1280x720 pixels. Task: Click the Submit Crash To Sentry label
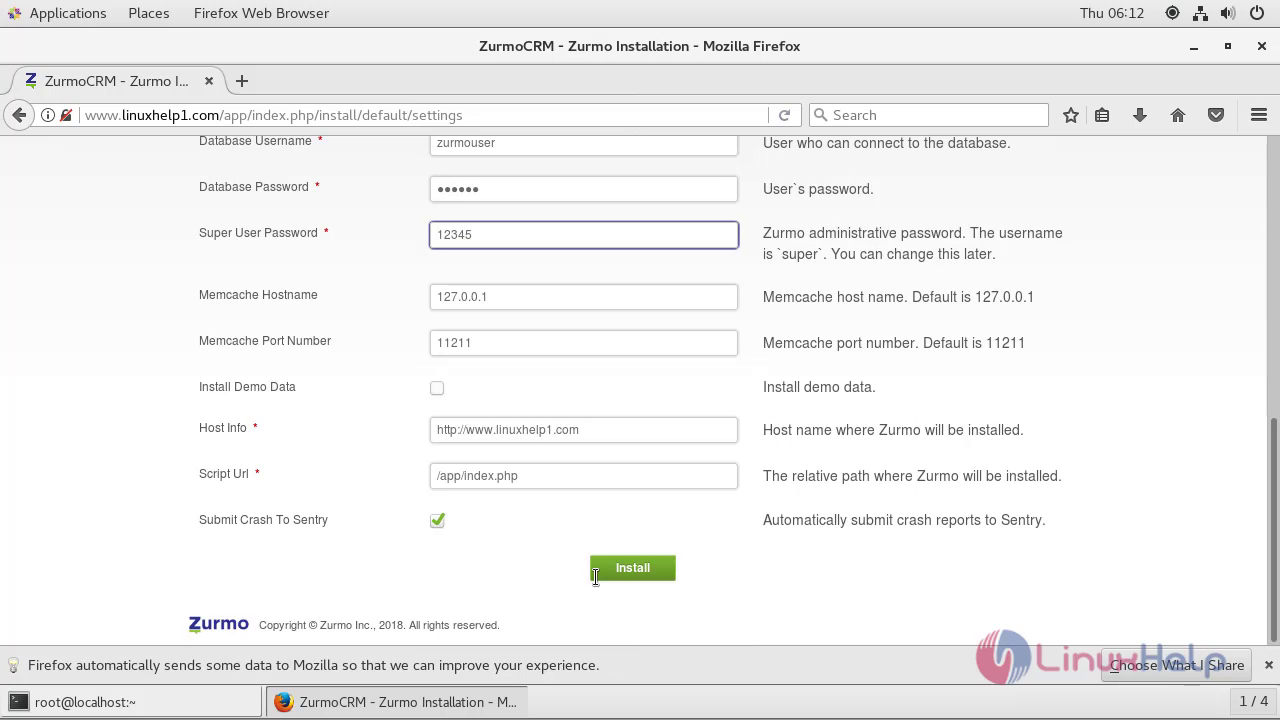(263, 520)
